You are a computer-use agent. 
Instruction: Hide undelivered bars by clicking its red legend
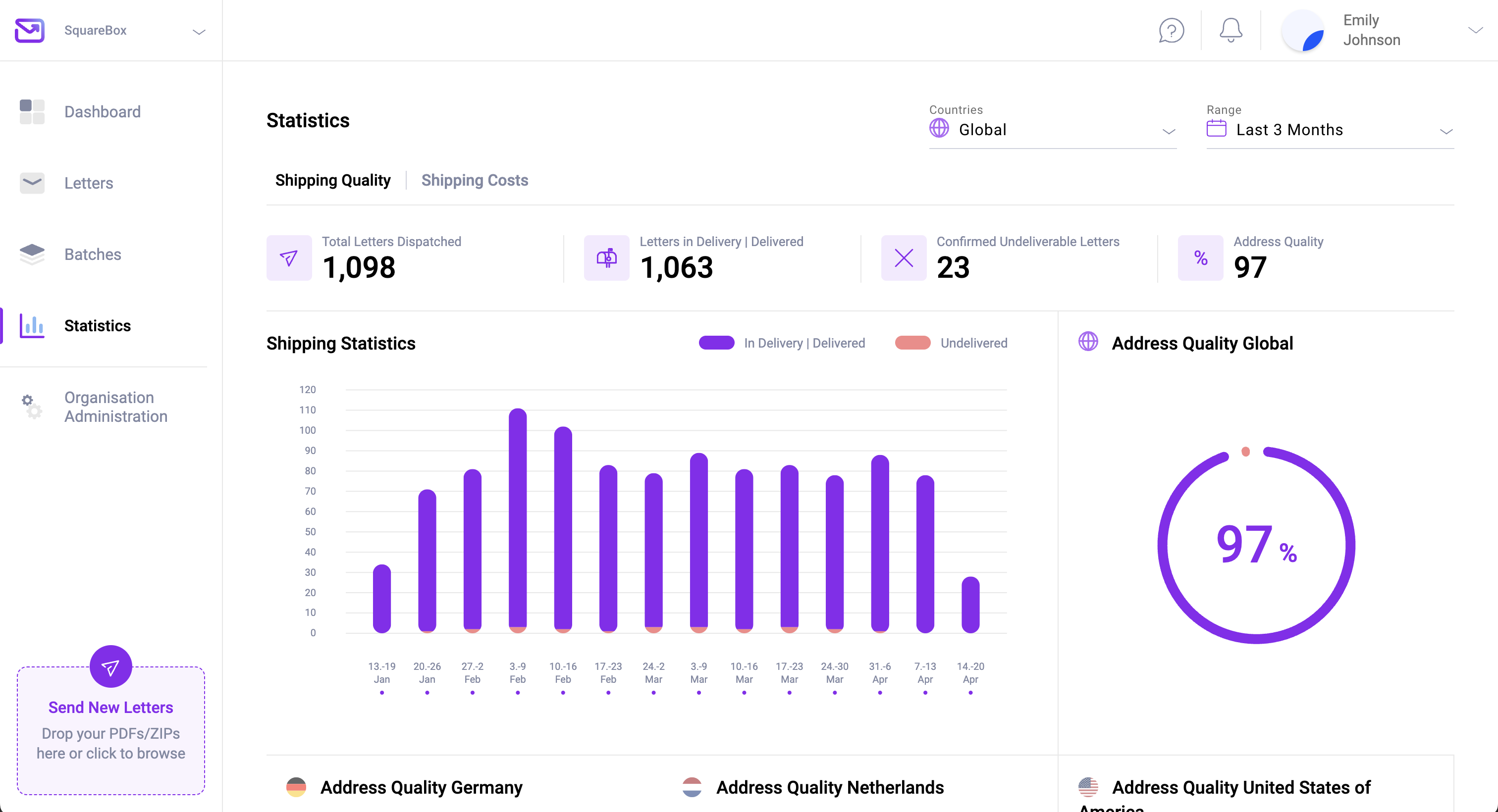[913, 343]
